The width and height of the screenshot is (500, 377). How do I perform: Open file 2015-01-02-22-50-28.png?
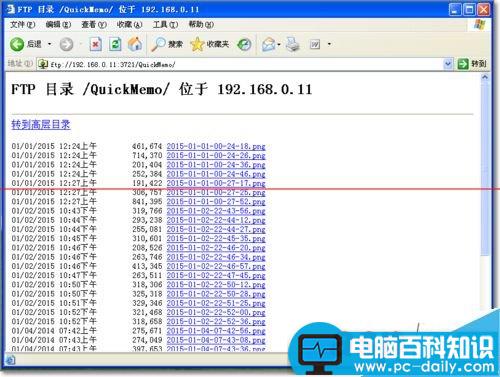pyautogui.click(x=216, y=294)
